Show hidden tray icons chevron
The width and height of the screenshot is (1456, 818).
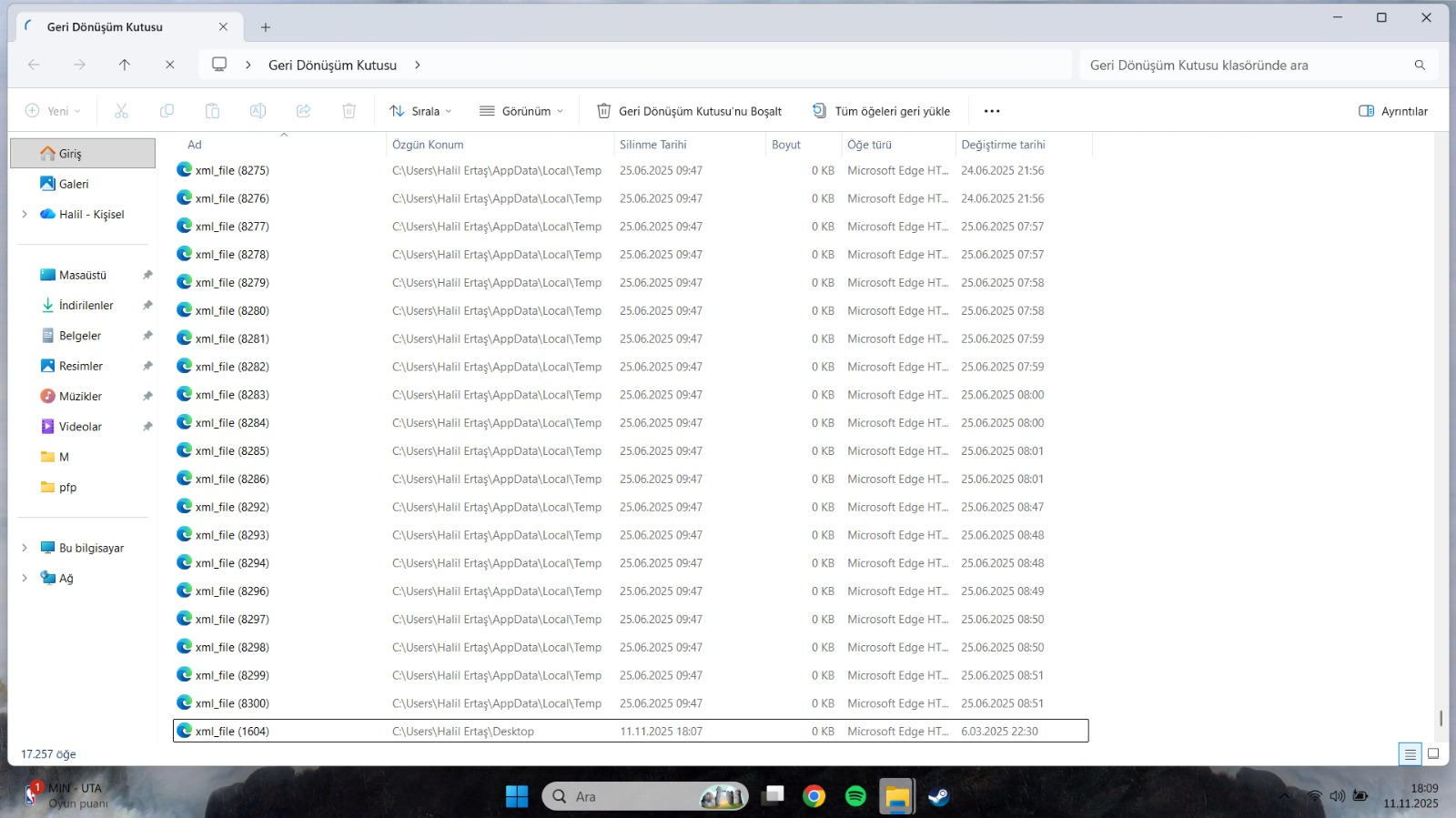1284,796
